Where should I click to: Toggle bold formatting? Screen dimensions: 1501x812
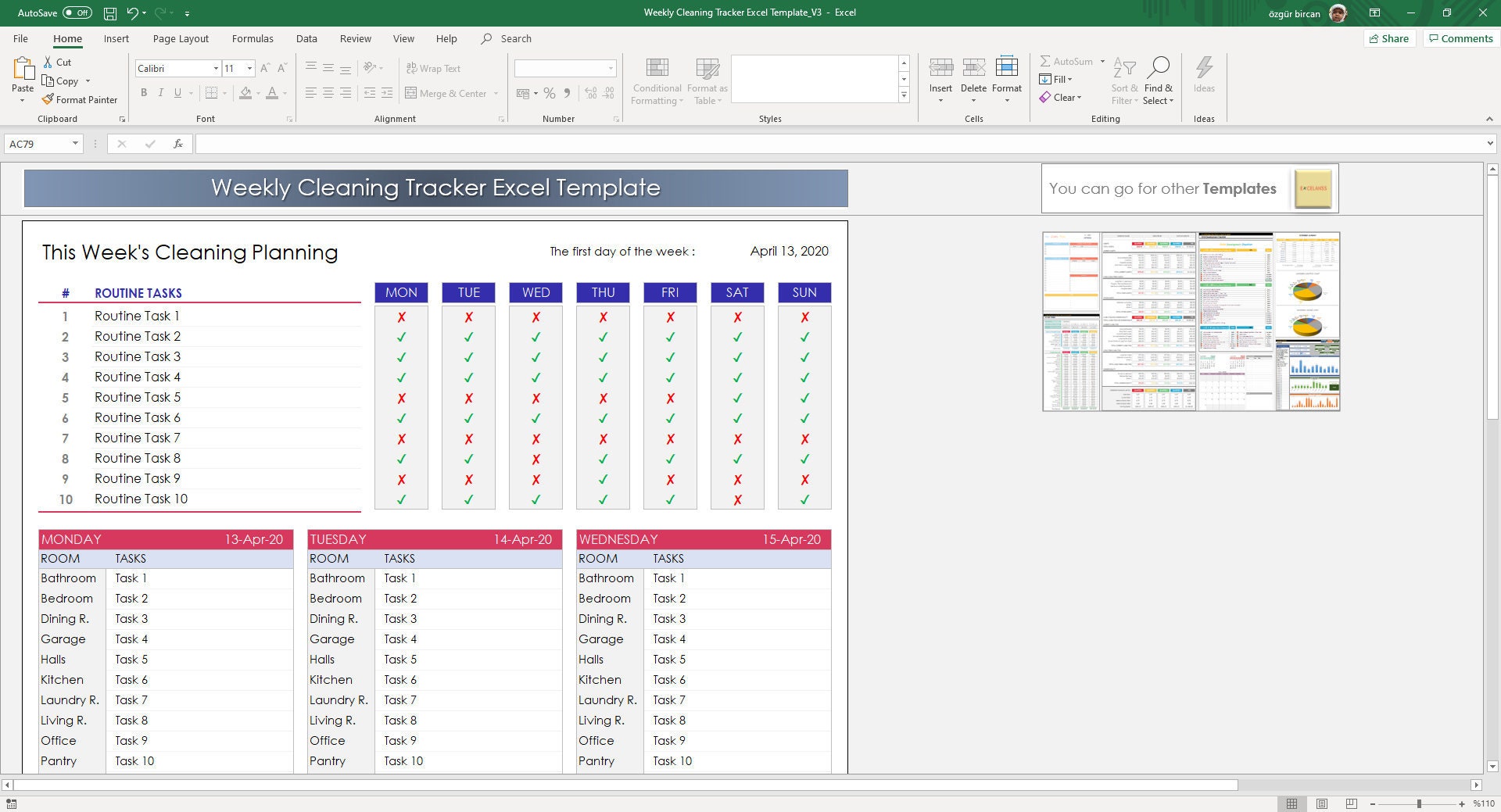(x=144, y=92)
